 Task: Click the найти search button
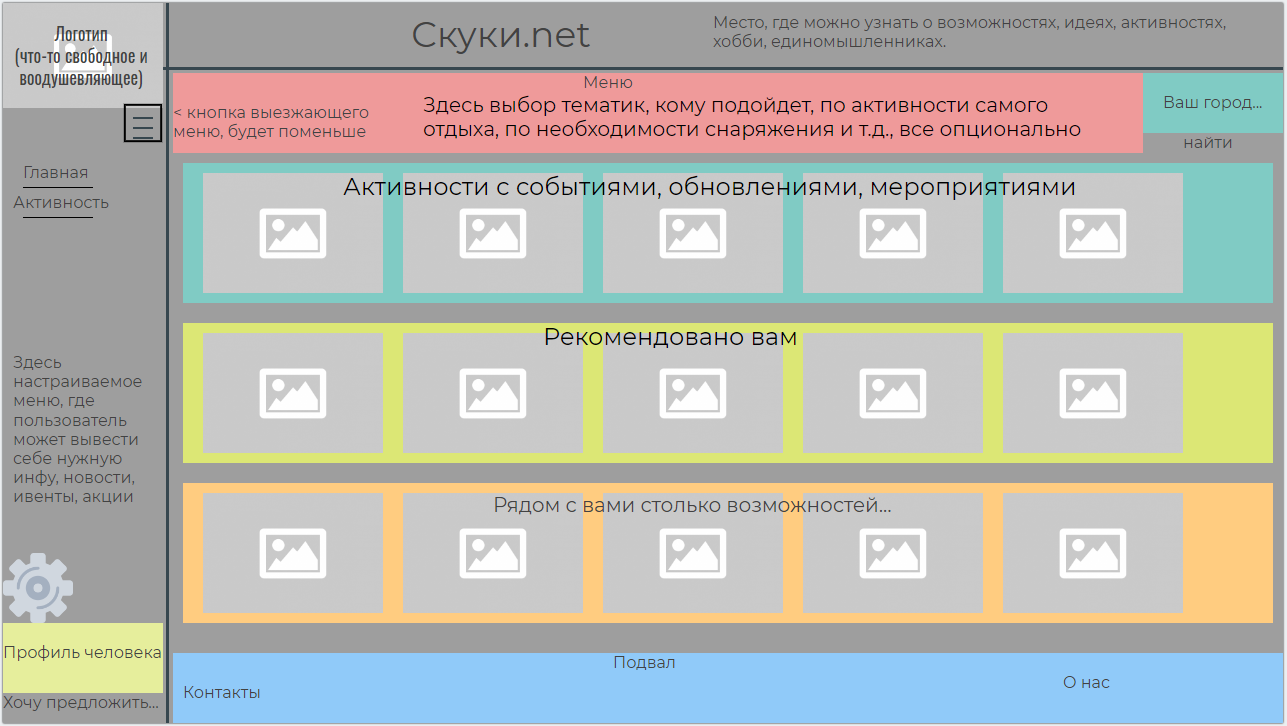(1210, 142)
